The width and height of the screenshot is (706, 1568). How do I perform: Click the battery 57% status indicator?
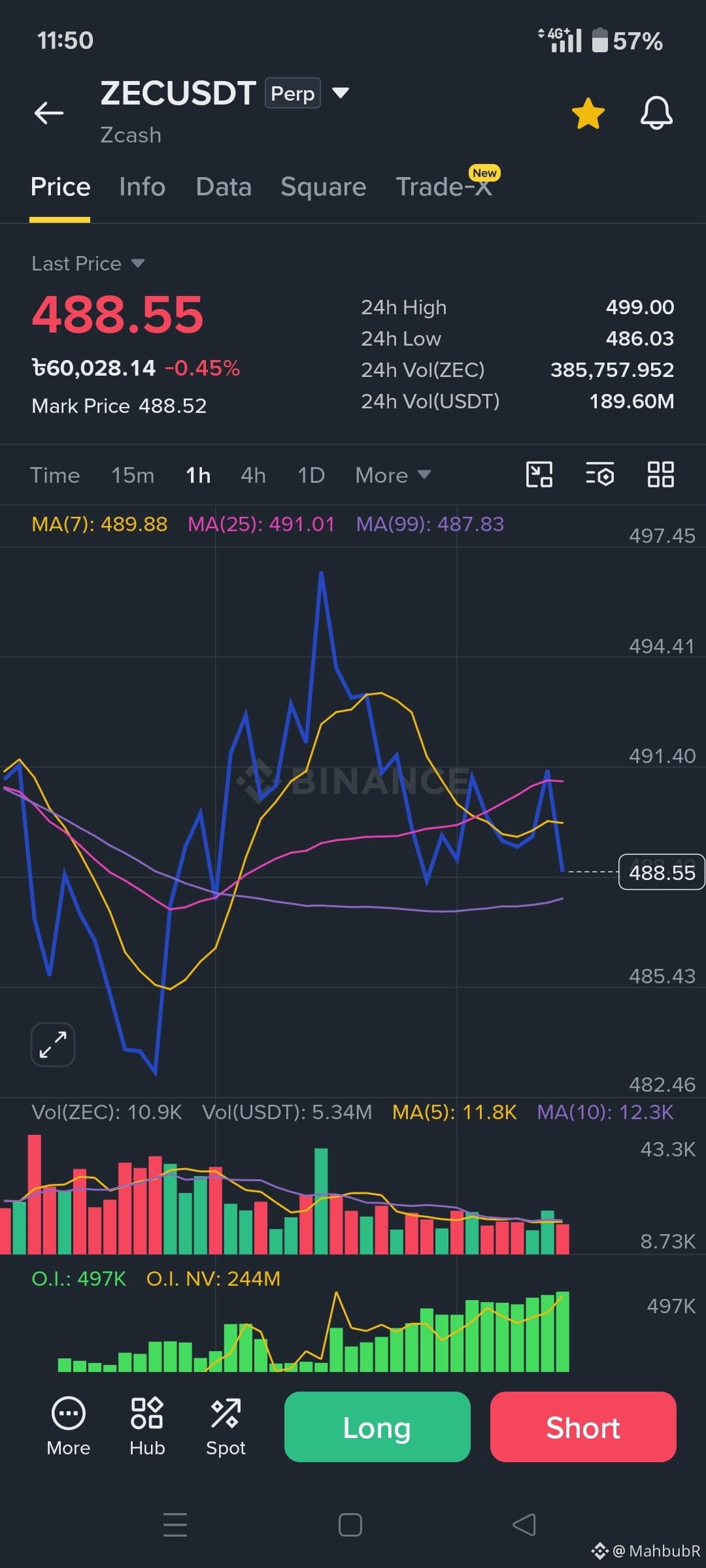627,41
